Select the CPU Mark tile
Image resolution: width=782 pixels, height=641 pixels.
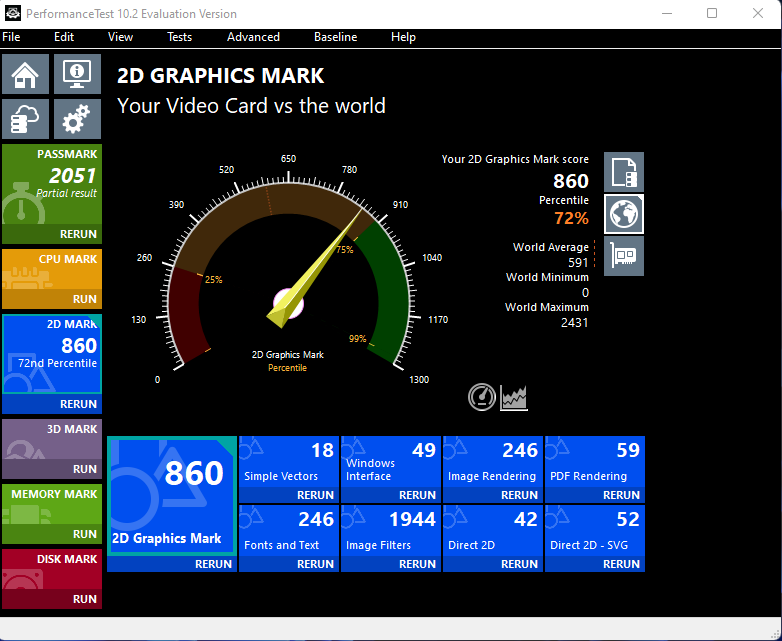click(x=52, y=269)
